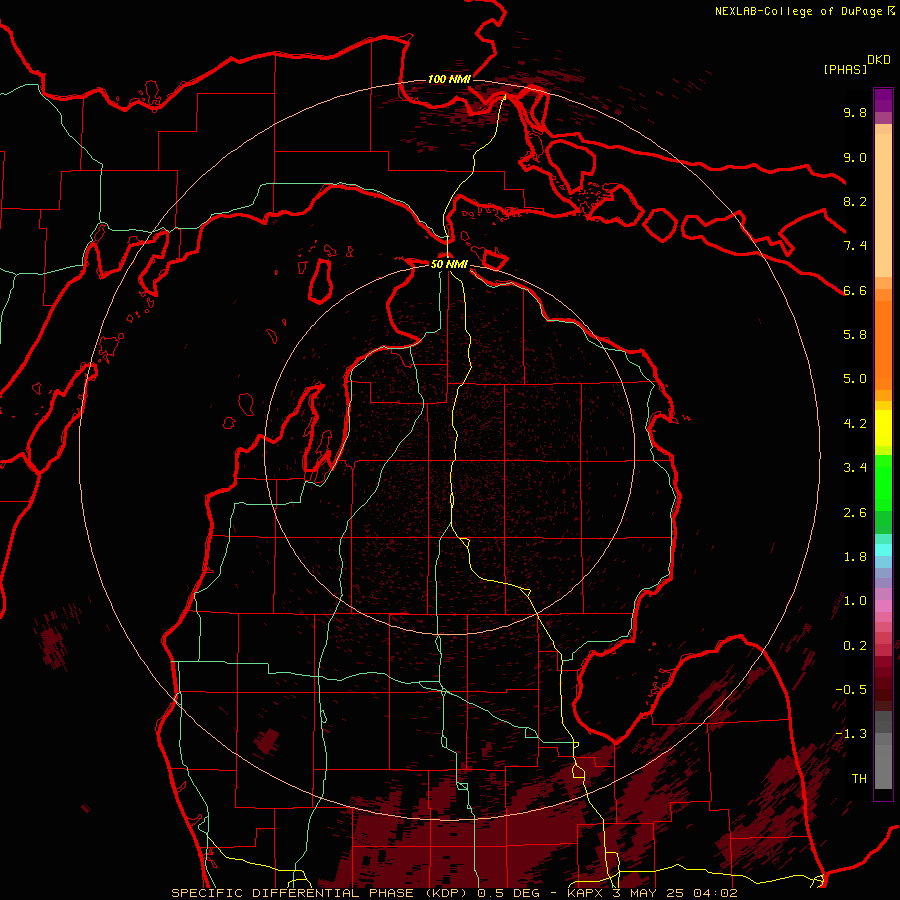The width and height of the screenshot is (900, 900).
Task: Select the 9.0 value on color scale
Action: click(855, 157)
